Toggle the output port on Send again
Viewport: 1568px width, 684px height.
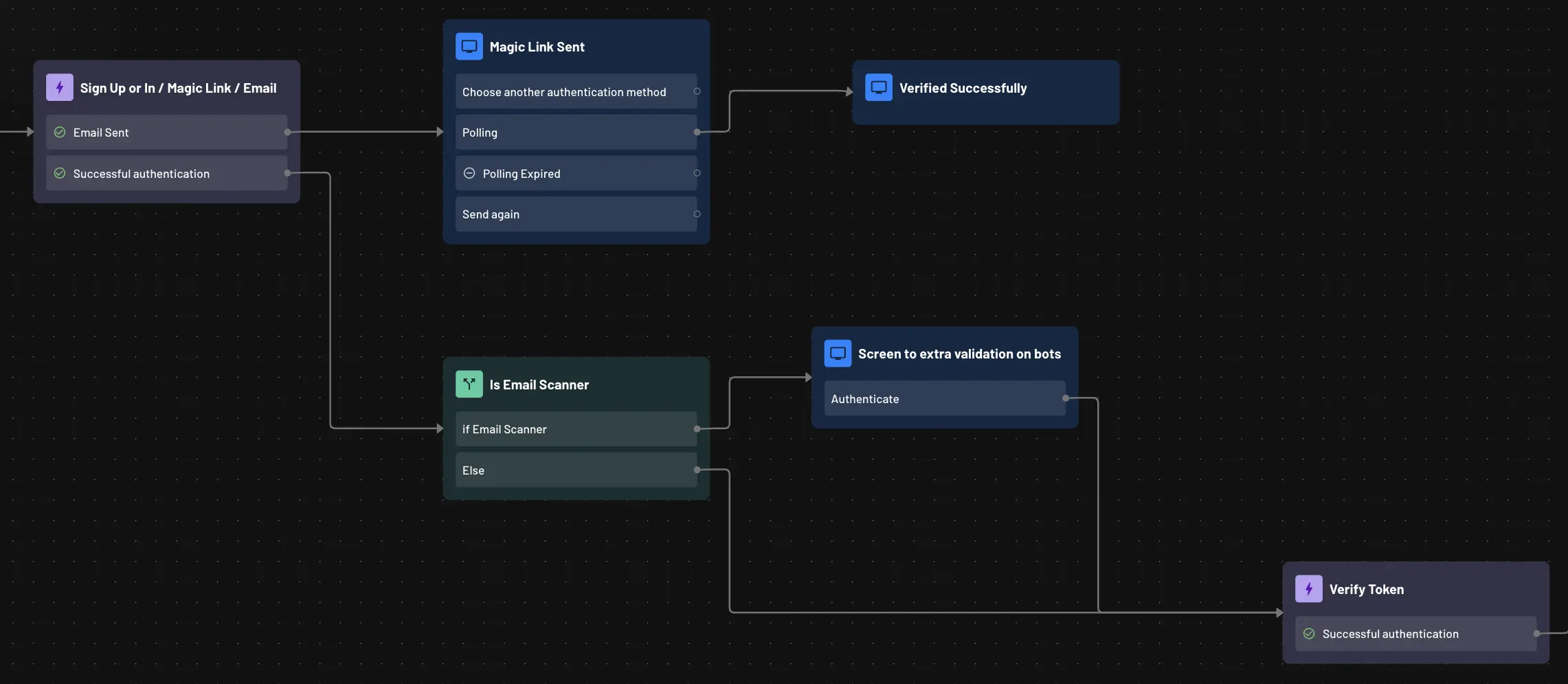point(697,214)
